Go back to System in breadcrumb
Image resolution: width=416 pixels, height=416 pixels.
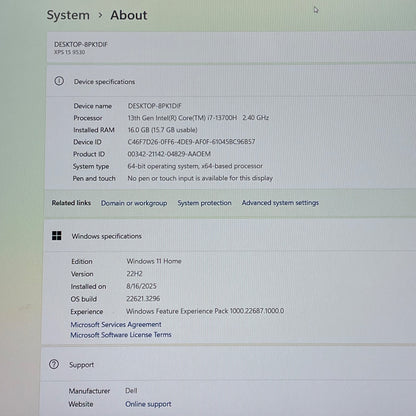(x=68, y=15)
